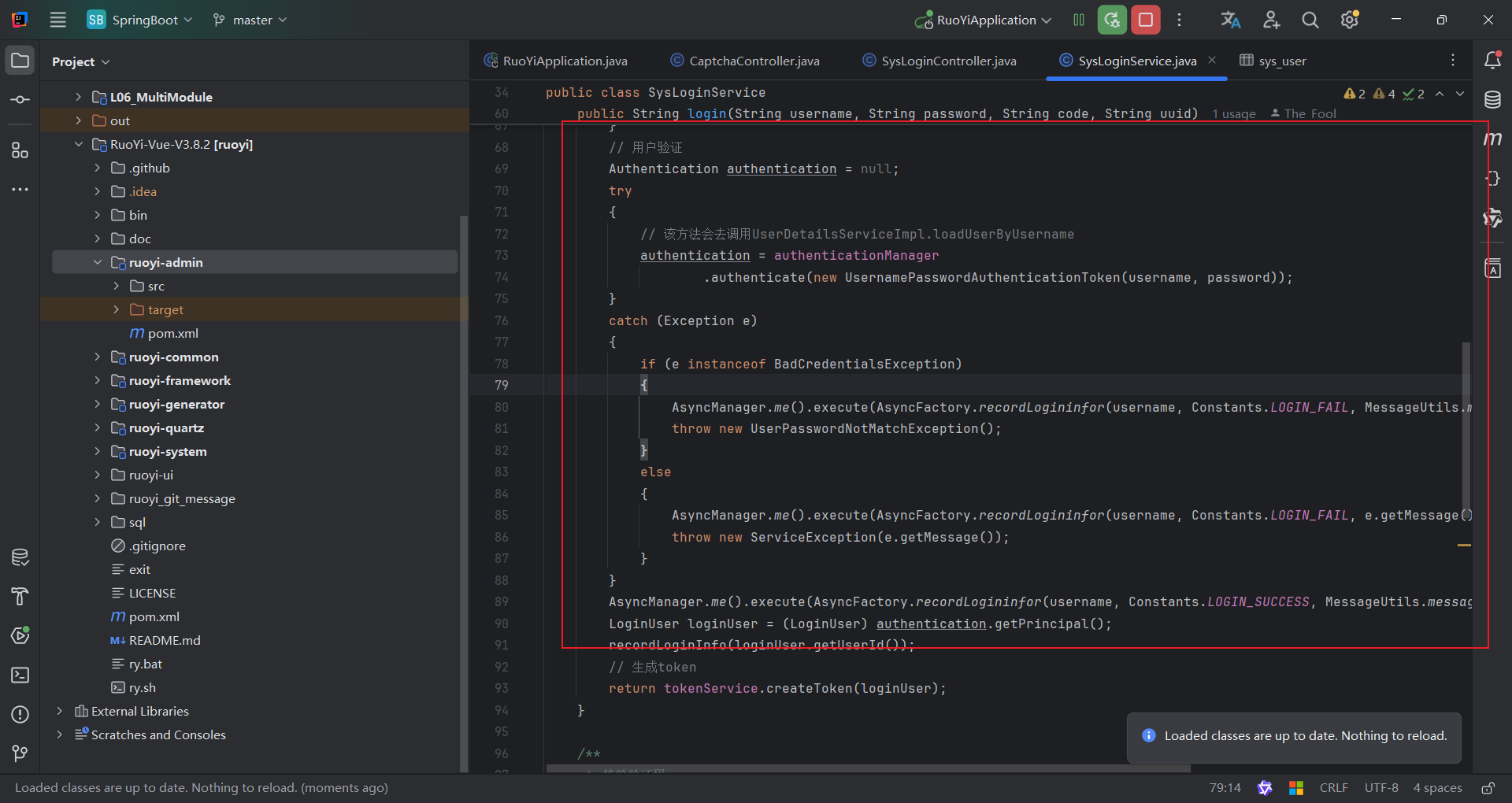The height and width of the screenshot is (803, 1512).
Task: Change UTF-8 file encoding
Action: (1381, 788)
